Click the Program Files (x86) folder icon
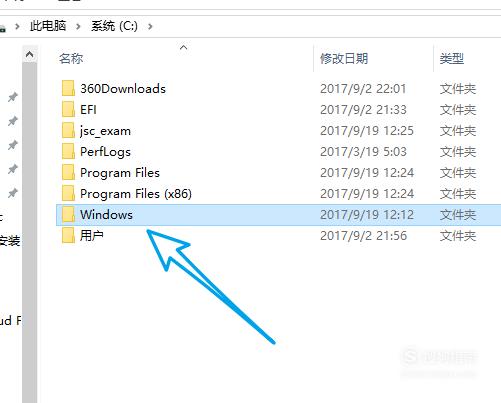501x403 pixels. click(x=68, y=194)
